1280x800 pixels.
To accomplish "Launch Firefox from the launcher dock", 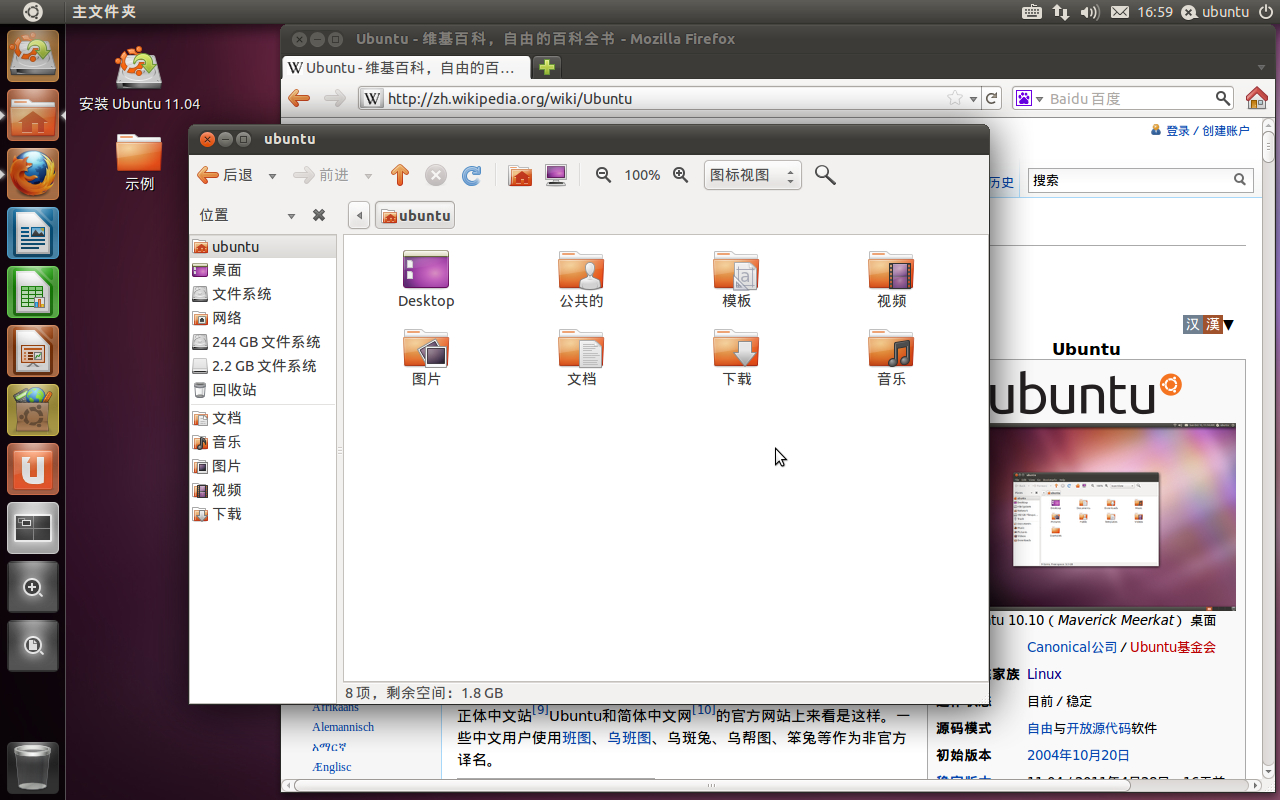I will click(x=33, y=174).
